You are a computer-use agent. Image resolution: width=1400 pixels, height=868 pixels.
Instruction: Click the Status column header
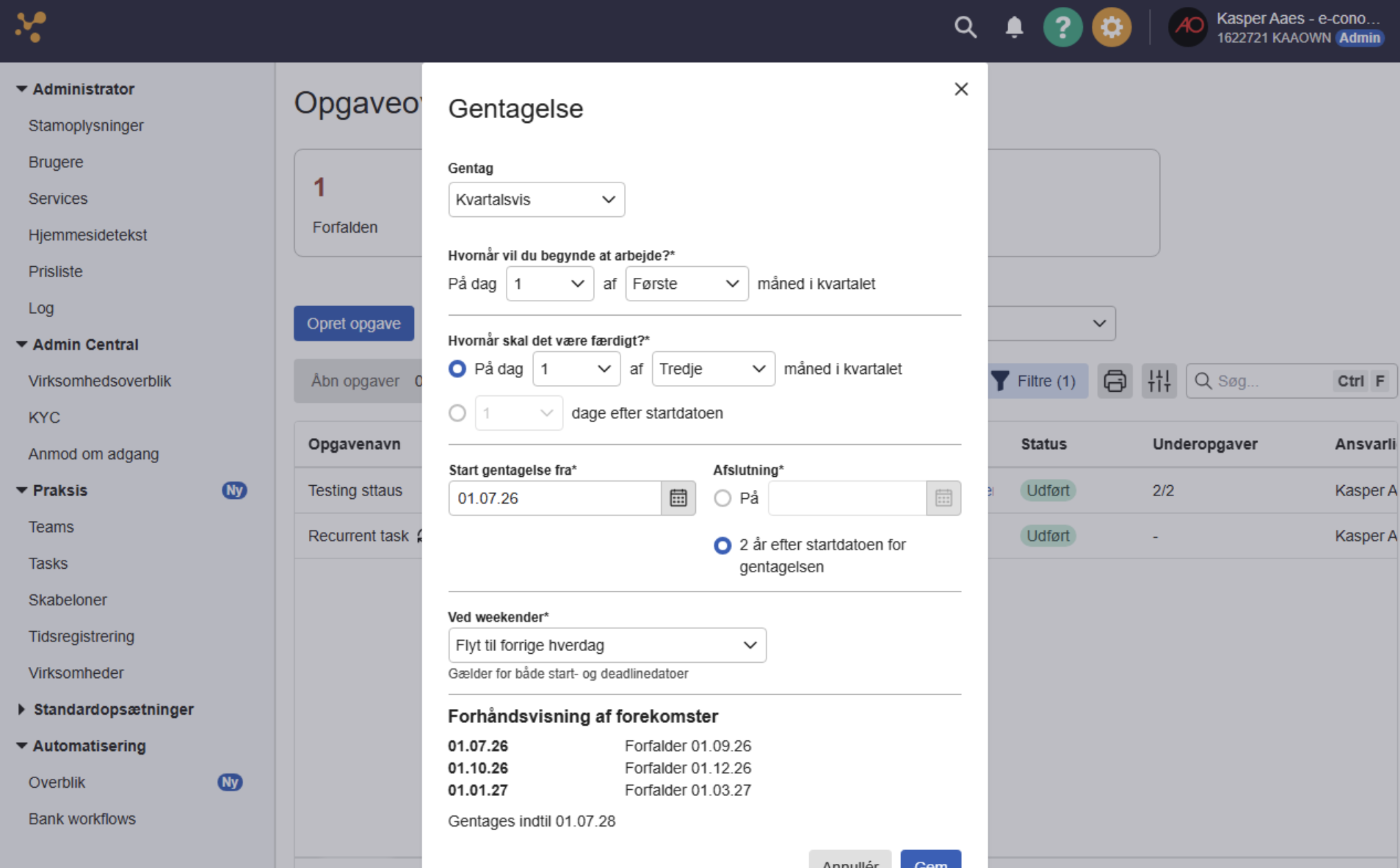coord(1043,444)
